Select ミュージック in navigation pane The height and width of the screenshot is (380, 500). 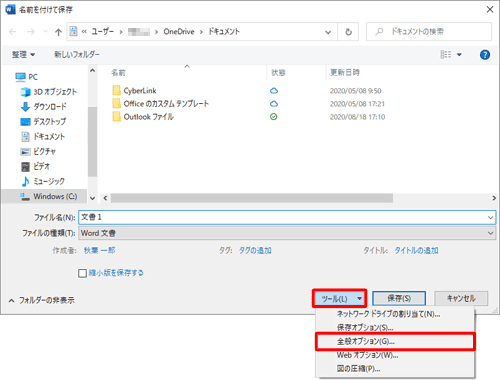tap(43, 181)
